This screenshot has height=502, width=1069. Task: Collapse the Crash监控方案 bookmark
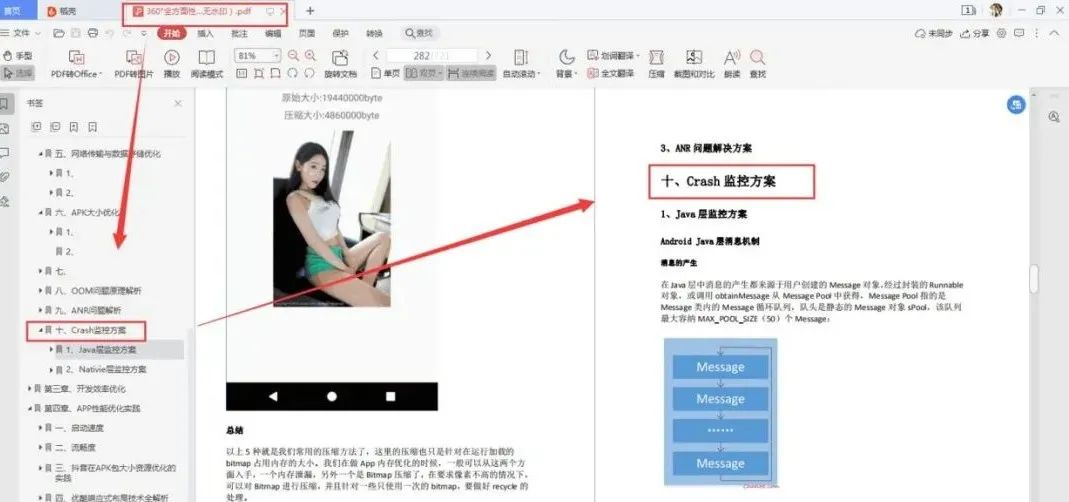(40, 331)
